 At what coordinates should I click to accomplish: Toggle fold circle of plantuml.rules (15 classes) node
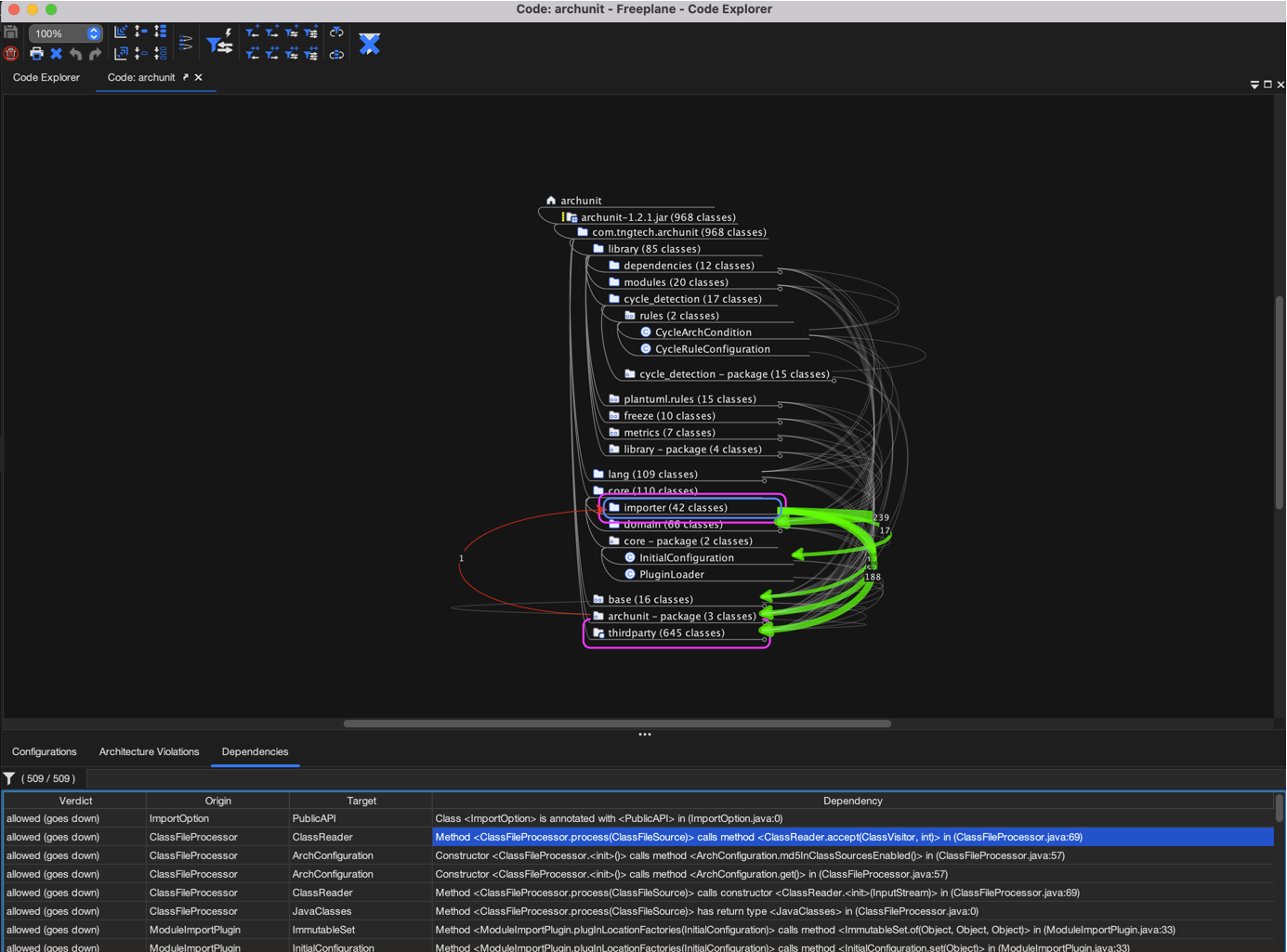click(780, 406)
